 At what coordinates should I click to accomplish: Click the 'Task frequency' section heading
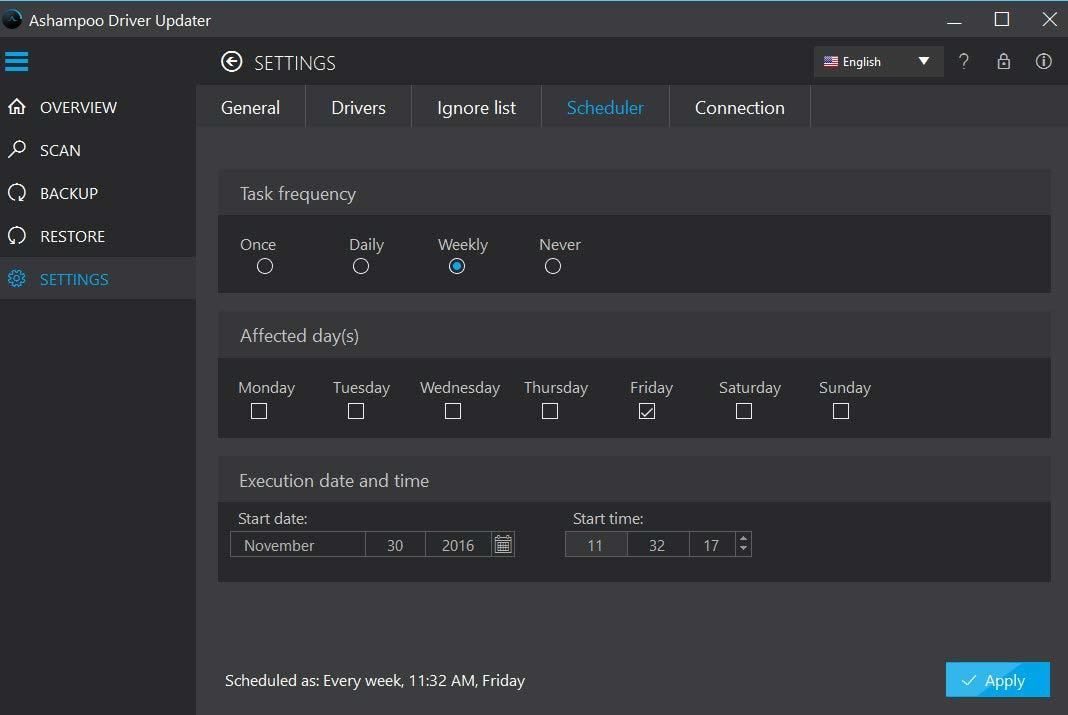pyautogui.click(x=298, y=194)
